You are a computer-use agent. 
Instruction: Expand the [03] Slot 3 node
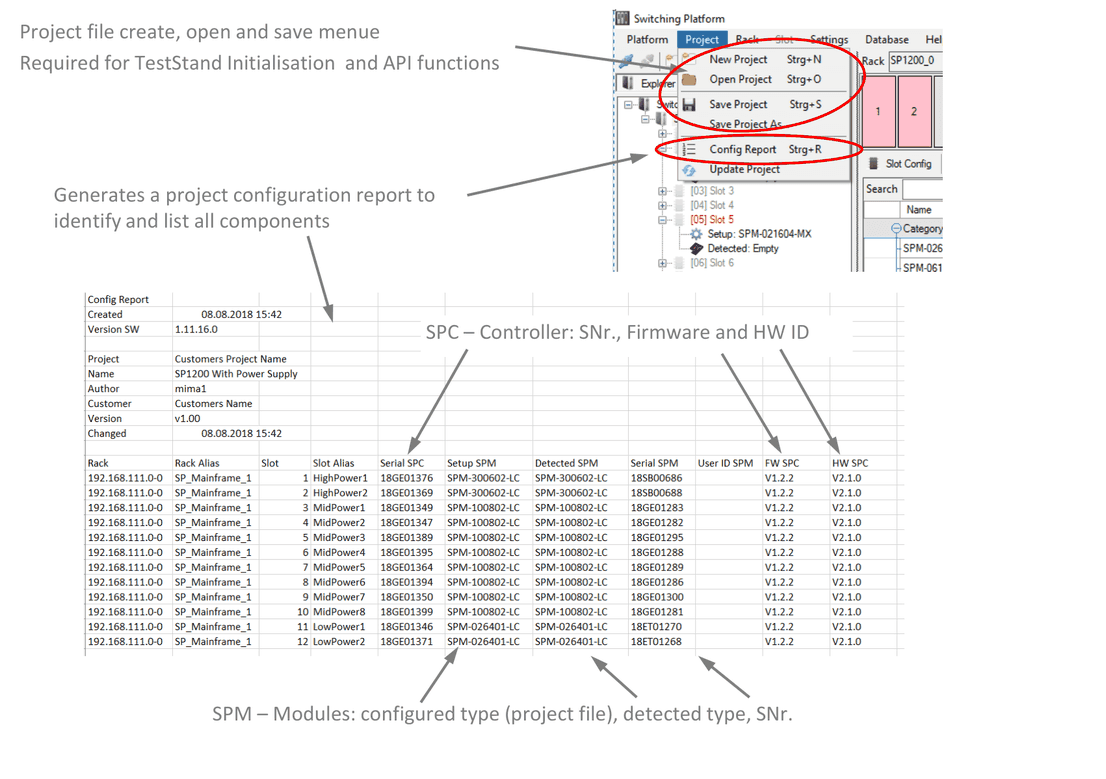coord(662,191)
